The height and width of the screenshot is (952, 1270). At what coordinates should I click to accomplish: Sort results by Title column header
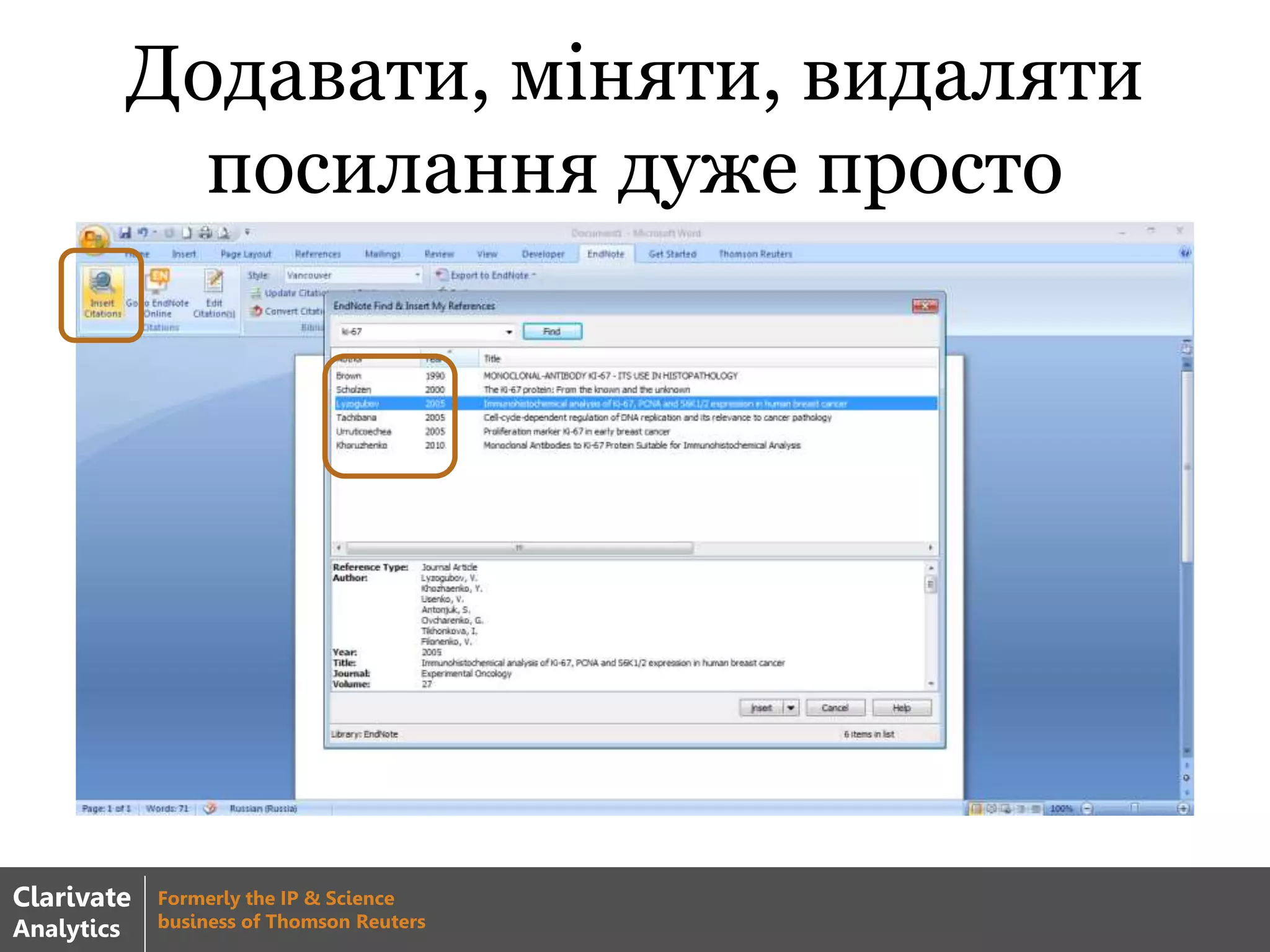tap(709, 358)
